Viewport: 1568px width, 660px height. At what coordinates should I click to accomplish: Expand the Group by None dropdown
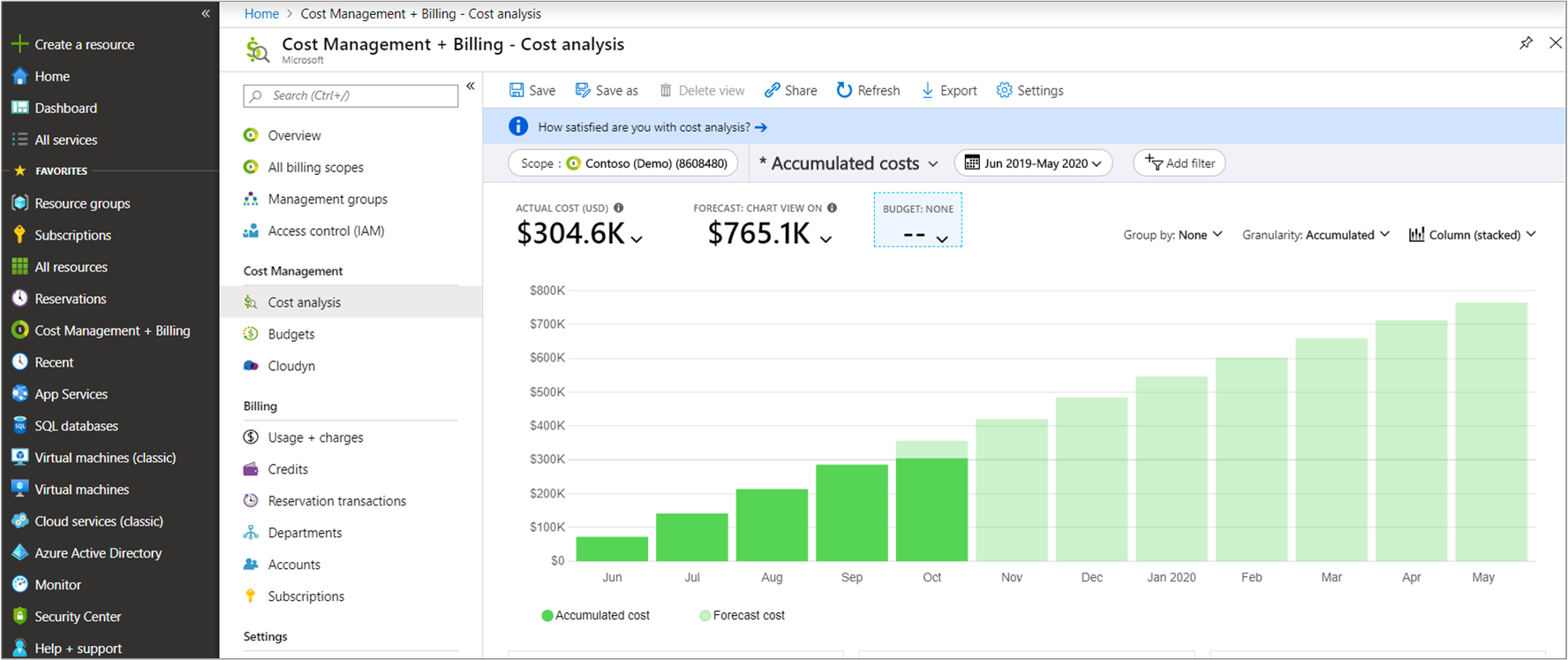[1172, 235]
